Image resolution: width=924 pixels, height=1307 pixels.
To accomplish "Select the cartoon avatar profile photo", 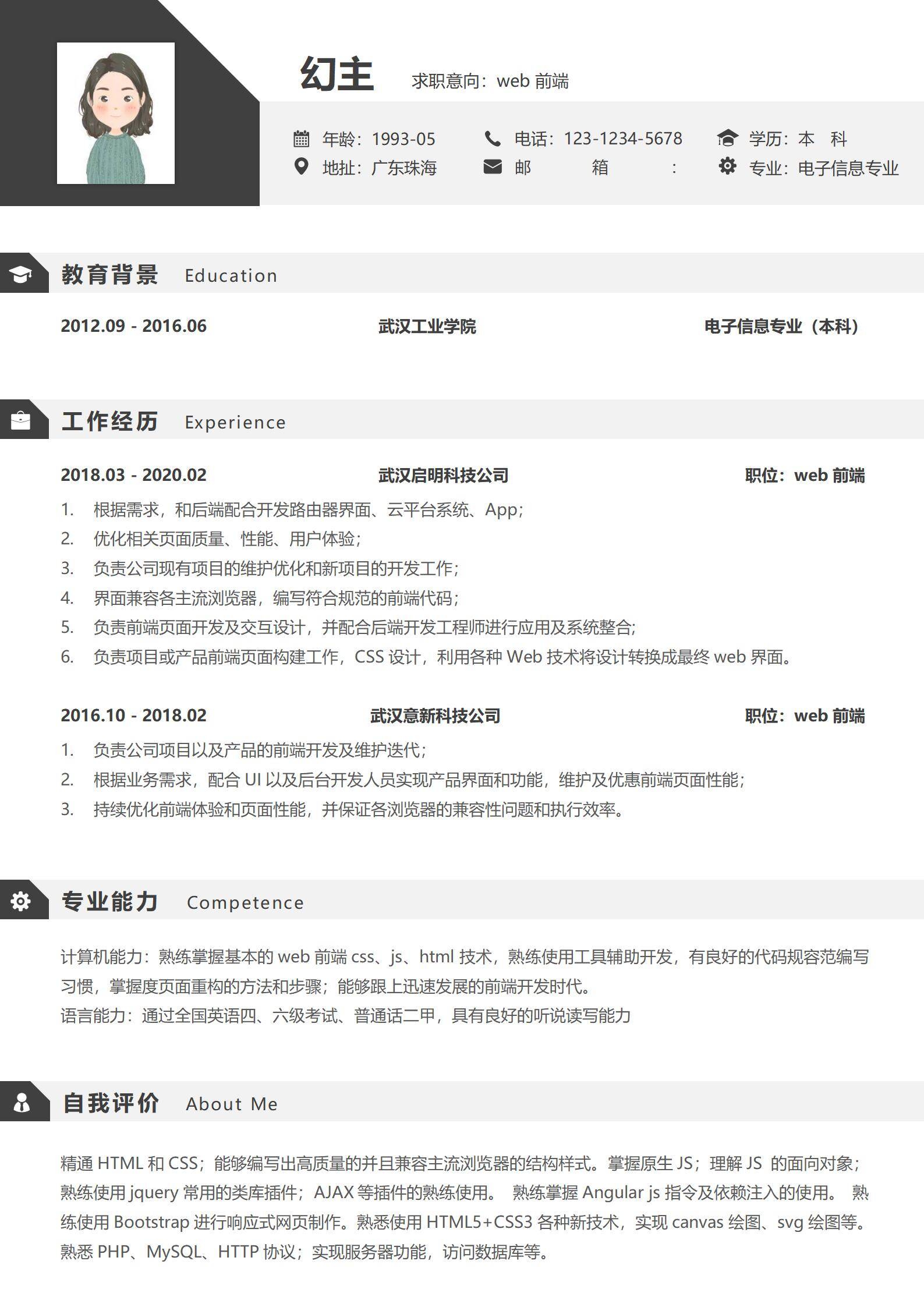I will pyautogui.click(x=116, y=114).
